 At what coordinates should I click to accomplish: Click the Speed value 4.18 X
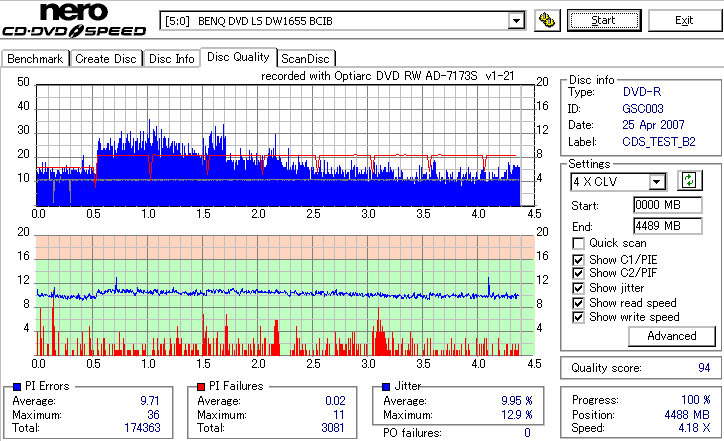click(x=694, y=428)
